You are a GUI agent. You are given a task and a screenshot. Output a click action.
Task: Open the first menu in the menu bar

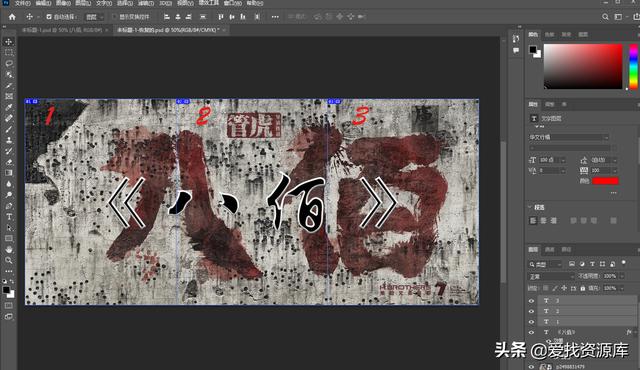23,3
